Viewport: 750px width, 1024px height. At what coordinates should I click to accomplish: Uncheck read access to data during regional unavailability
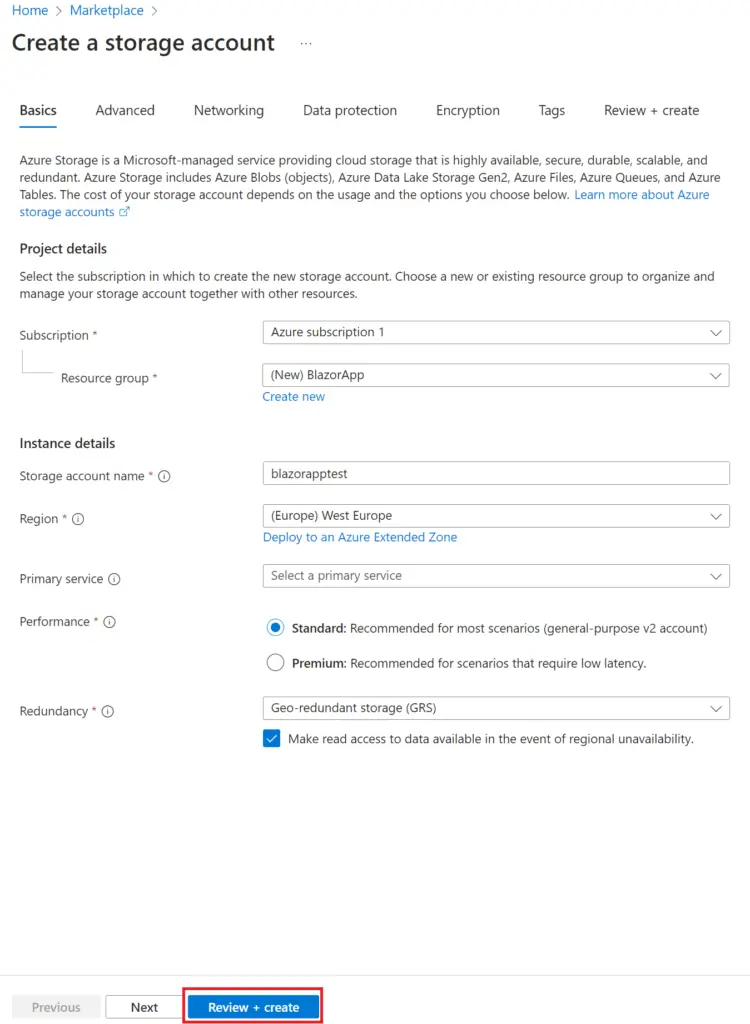pyautogui.click(x=271, y=738)
